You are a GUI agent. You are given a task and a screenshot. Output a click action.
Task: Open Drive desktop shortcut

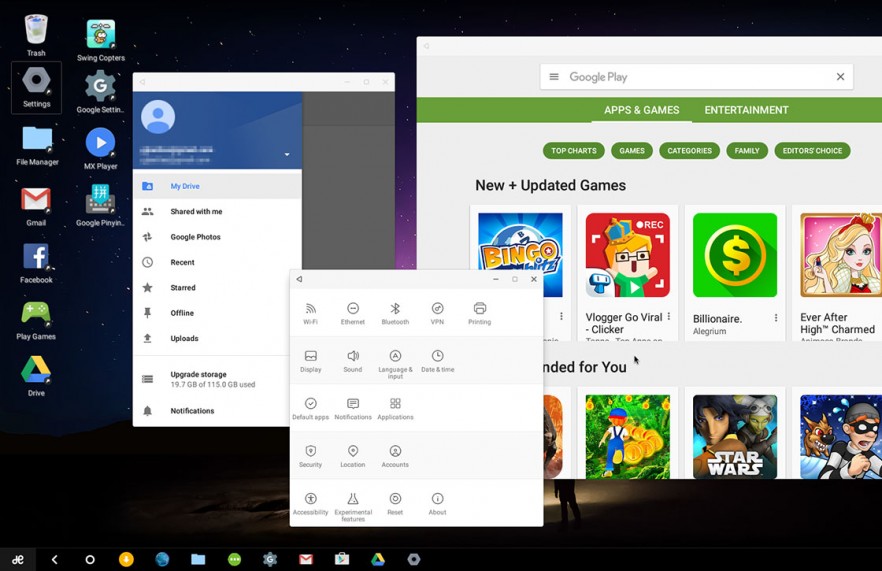[x=36, y=376]
